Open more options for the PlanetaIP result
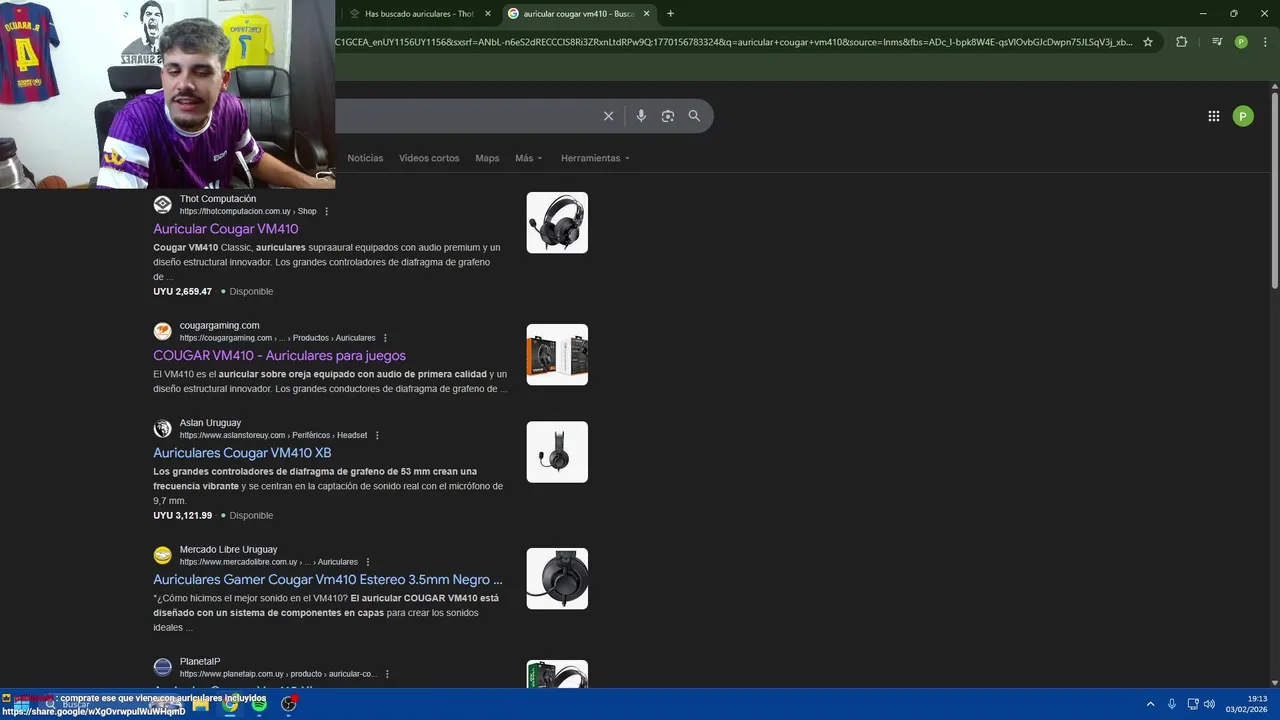1280x720 pixels. 387,674
